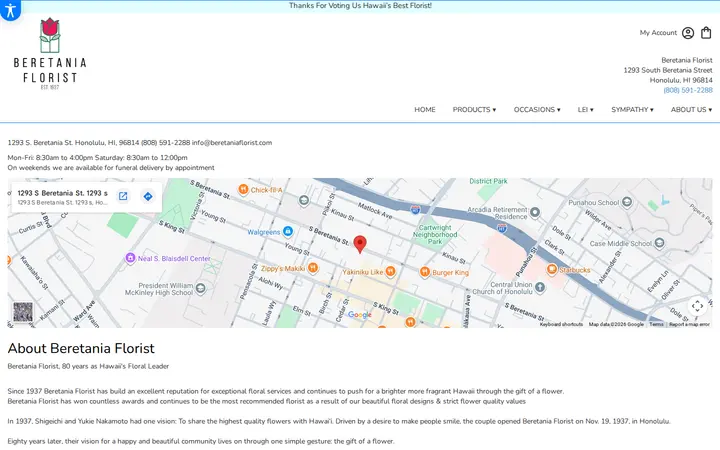
Task: Select Central Union Church of Honolulu marker
Action: 540,288
